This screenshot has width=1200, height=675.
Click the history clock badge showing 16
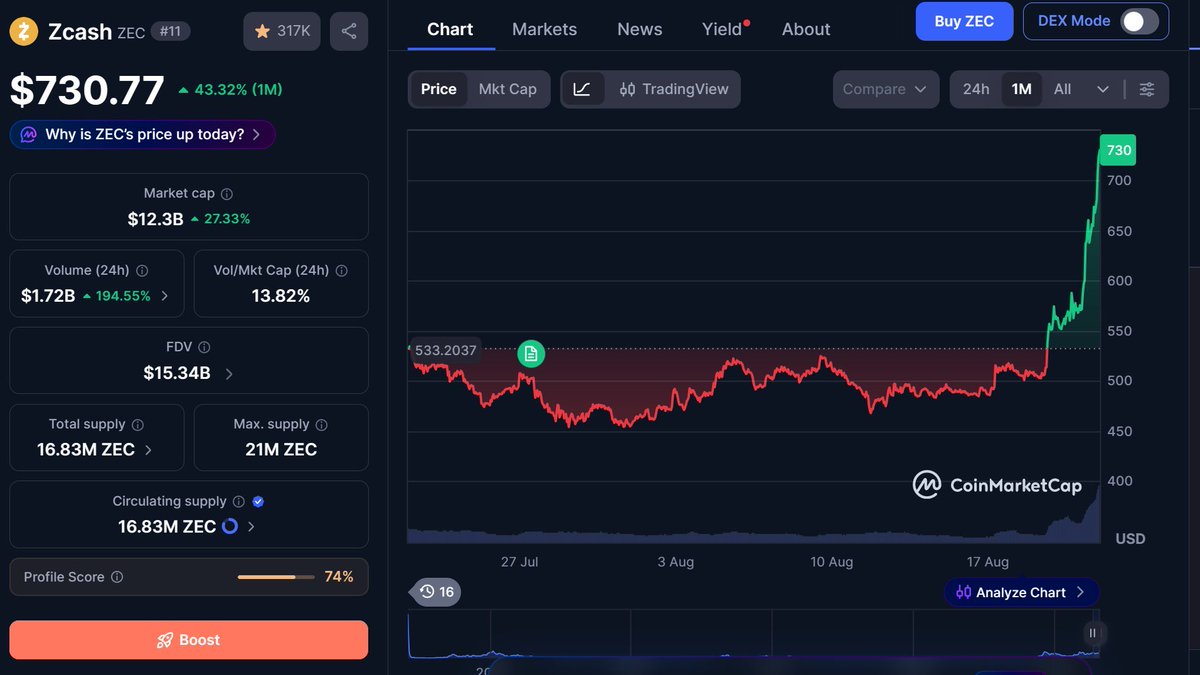(436, 592)
